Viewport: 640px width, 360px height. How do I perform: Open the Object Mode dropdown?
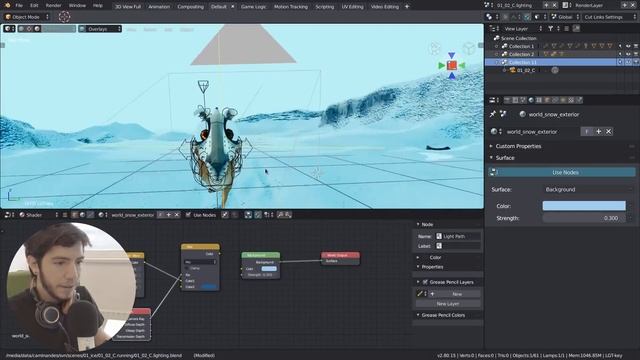27,17
